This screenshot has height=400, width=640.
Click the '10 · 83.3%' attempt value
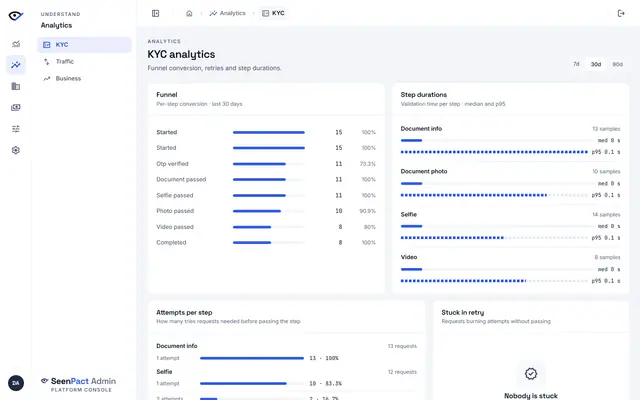pyautogui.click(x=325, y=384)
